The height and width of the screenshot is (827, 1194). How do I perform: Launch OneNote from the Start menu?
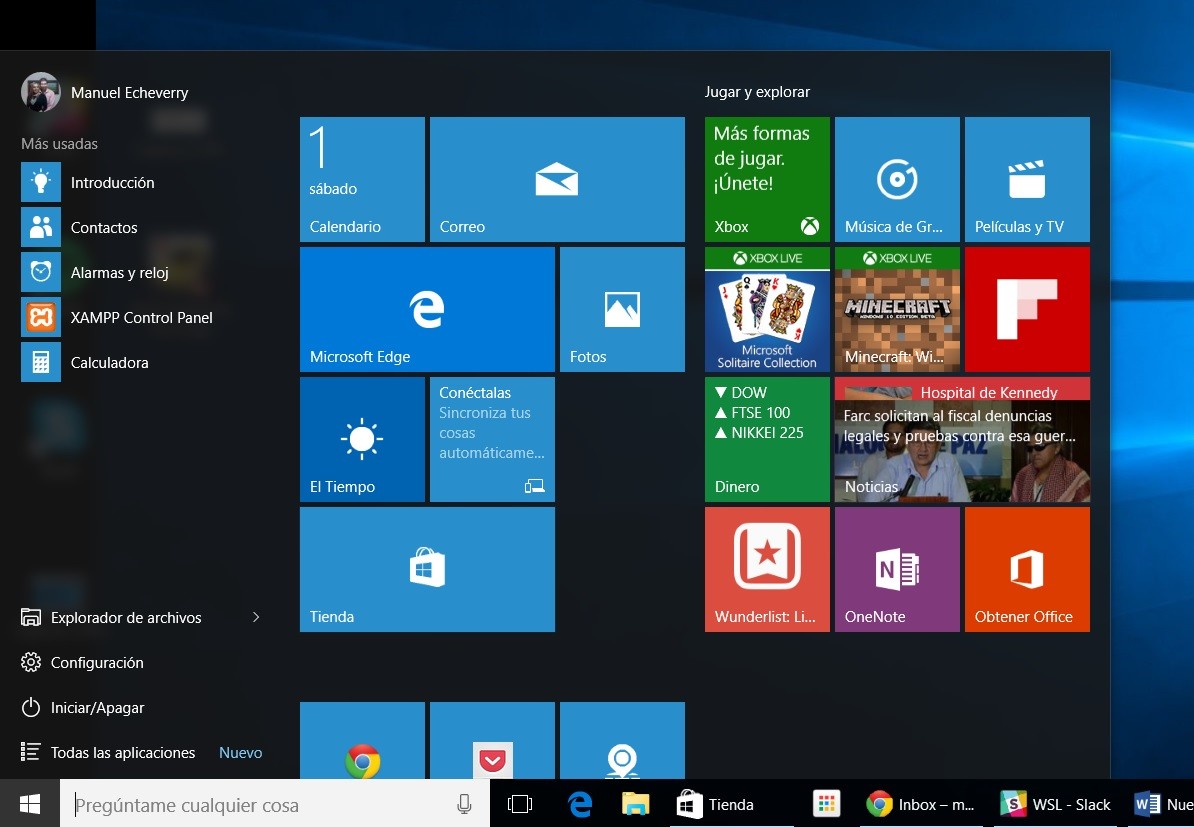[x=897, y=568]
